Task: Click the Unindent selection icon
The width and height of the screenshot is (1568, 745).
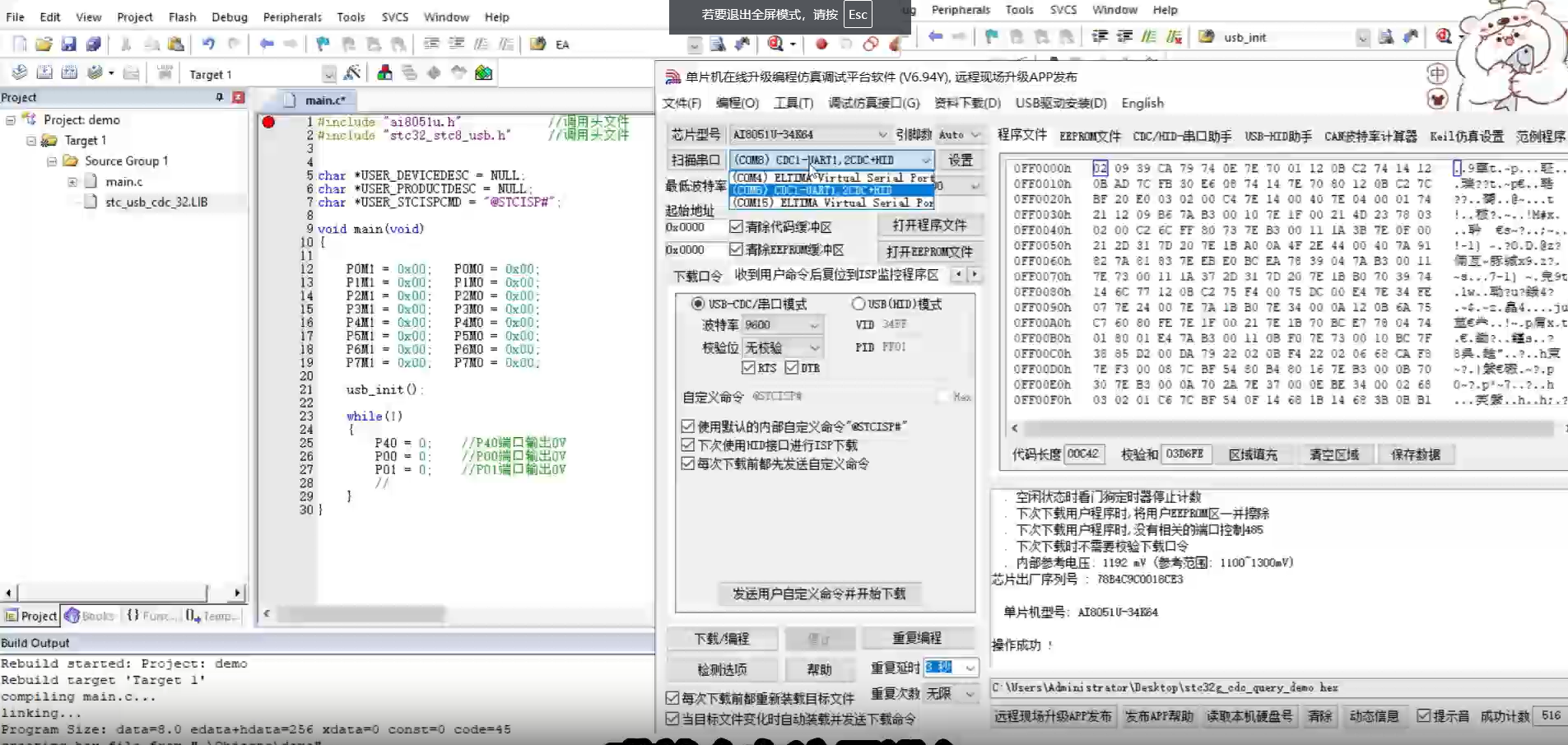Action: 456,44
